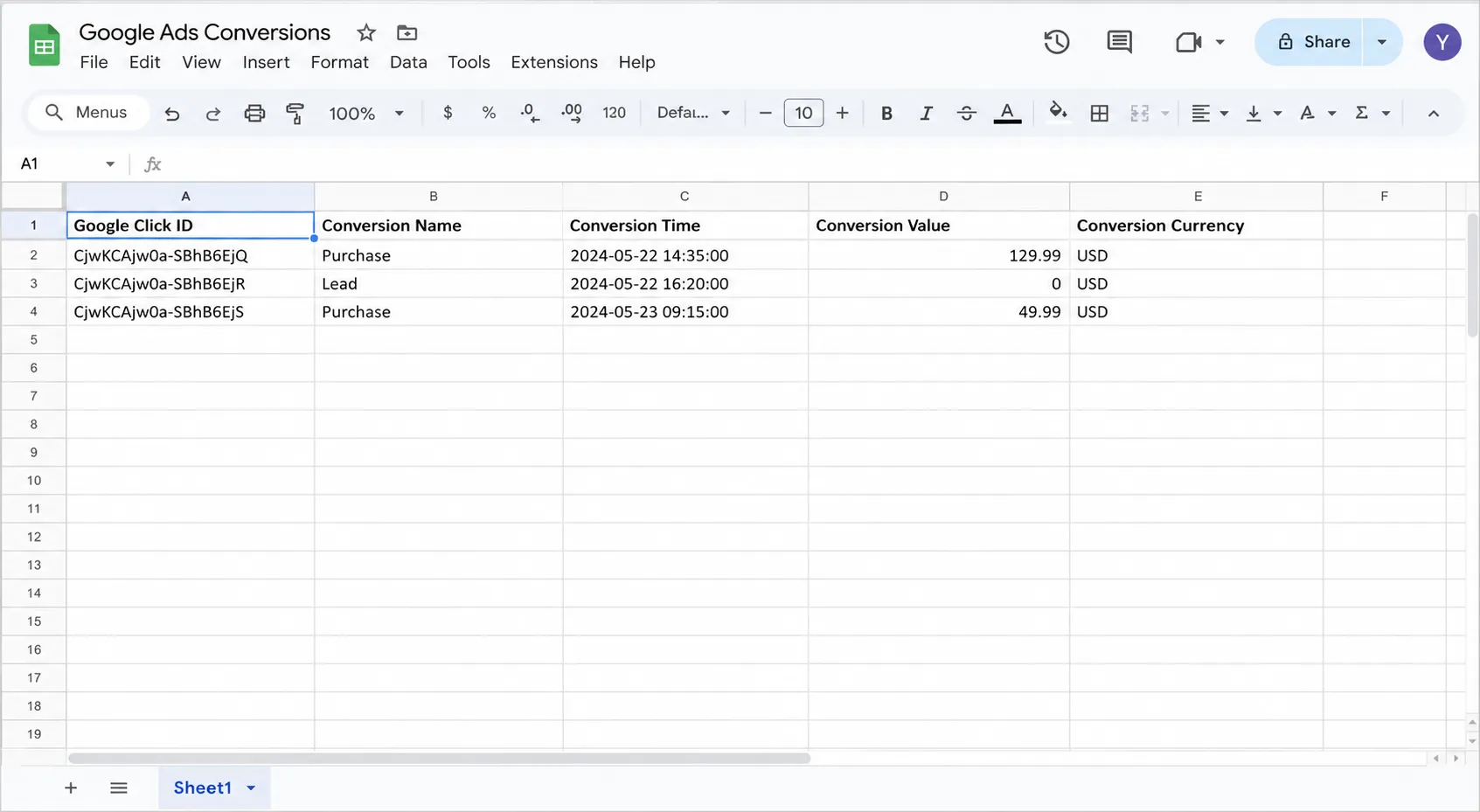
Task: Move document using the folder icon
Action: 406,33
